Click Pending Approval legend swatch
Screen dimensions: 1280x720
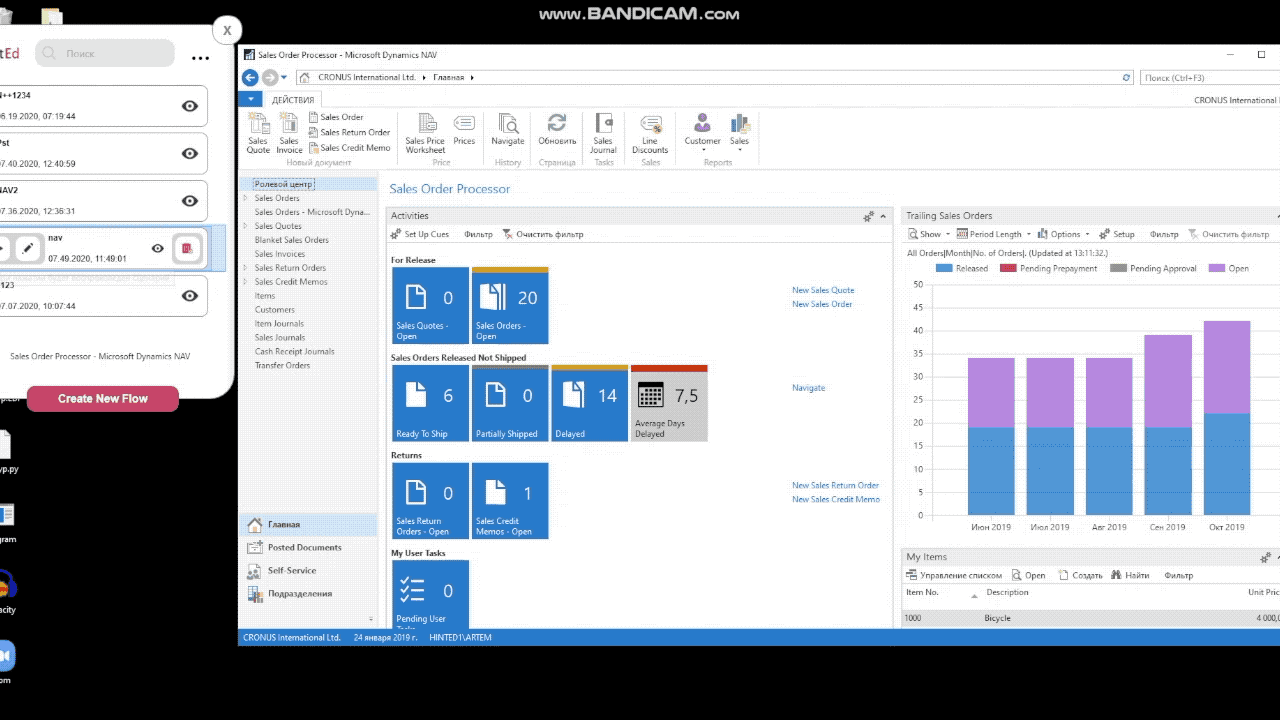[1118, 268]
